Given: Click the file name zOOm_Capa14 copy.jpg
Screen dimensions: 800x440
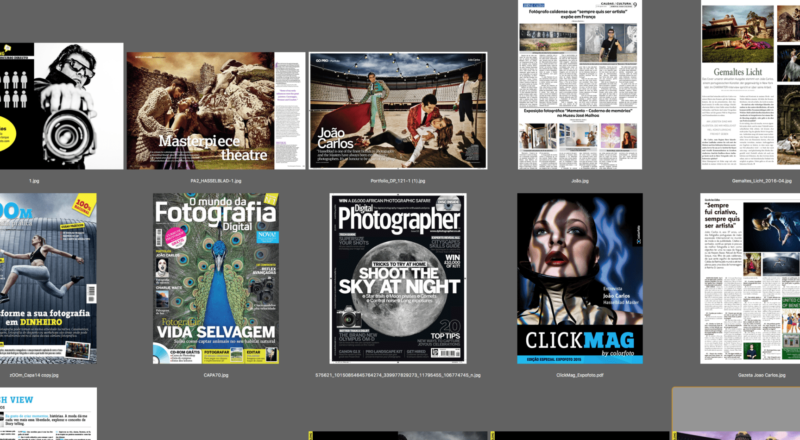Looking at the screenshot, I should pos(34,375).
